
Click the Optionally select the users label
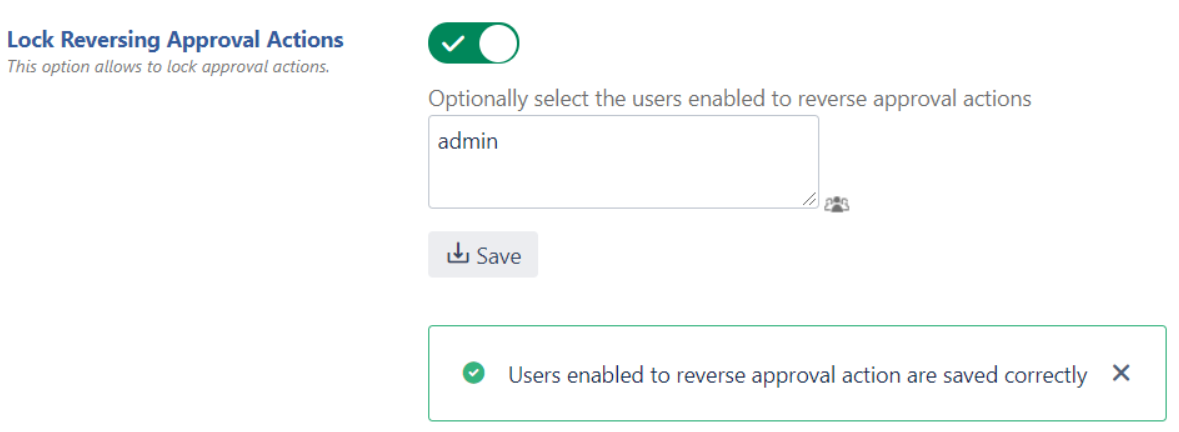tap(729, 98)
